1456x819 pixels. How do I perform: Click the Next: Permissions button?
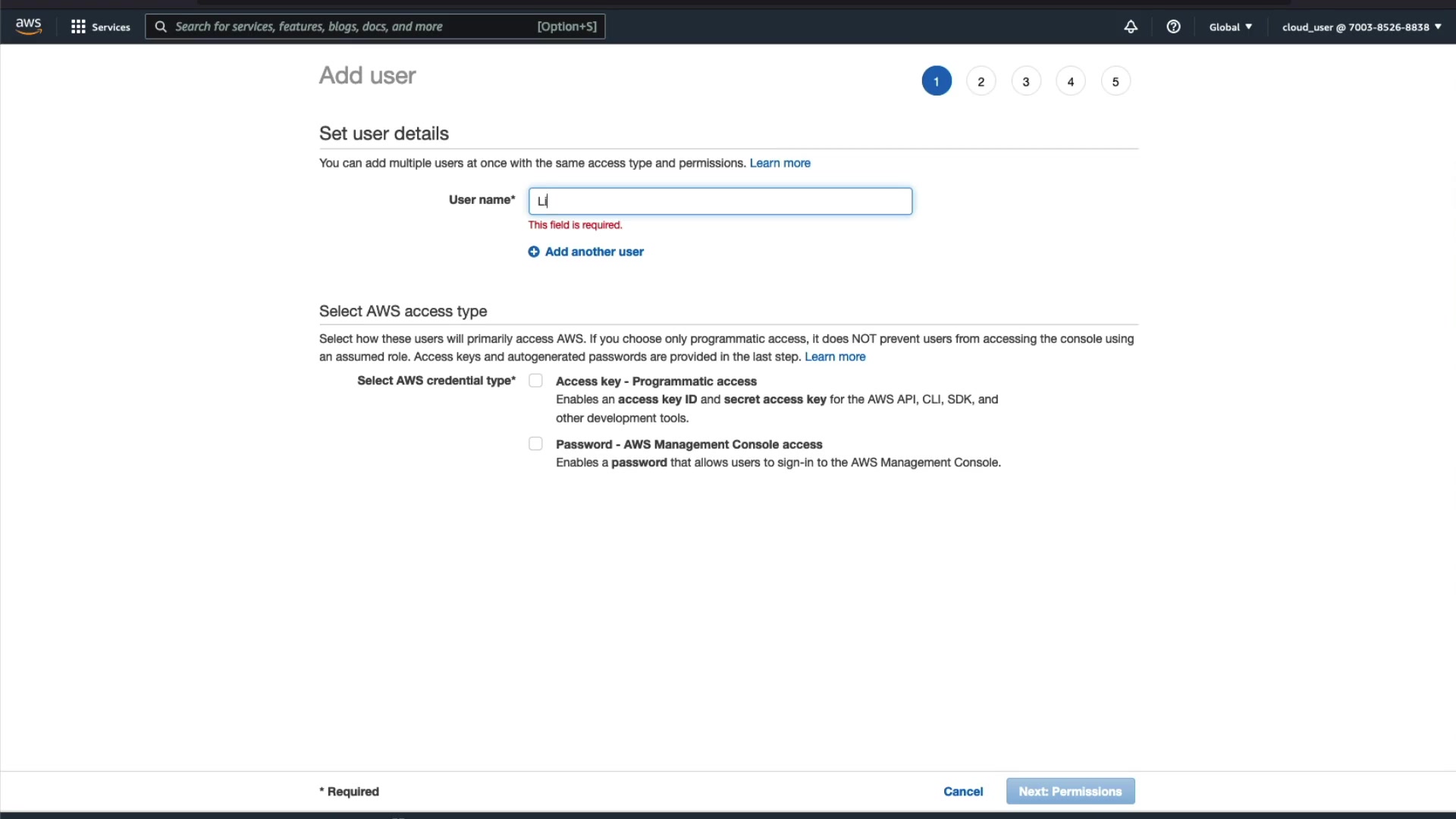(x=1070, y=791)
